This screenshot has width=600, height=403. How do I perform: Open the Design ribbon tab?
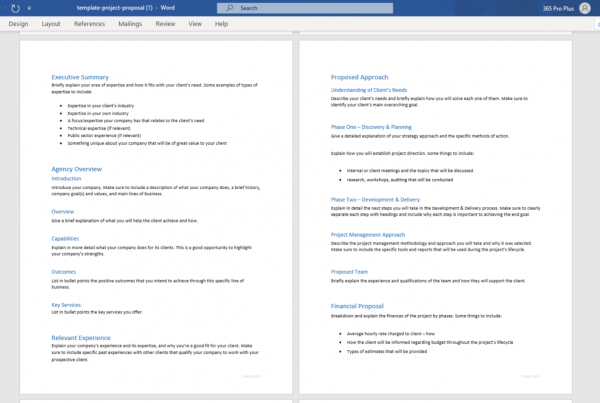[x=18, y=24]
